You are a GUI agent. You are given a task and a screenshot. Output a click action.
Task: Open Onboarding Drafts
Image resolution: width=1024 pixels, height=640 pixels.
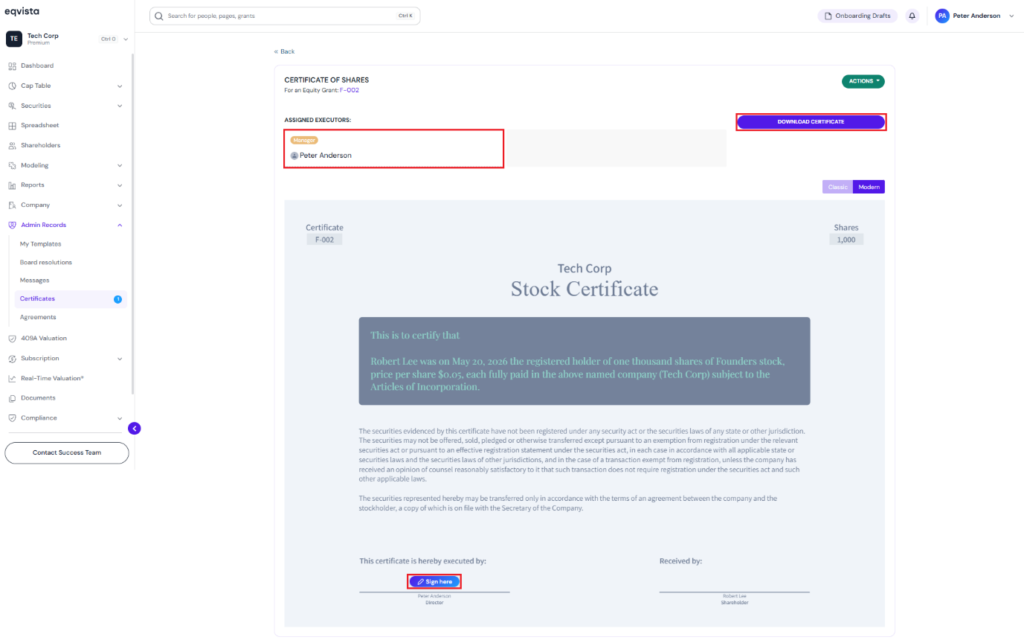click(857, 16)
